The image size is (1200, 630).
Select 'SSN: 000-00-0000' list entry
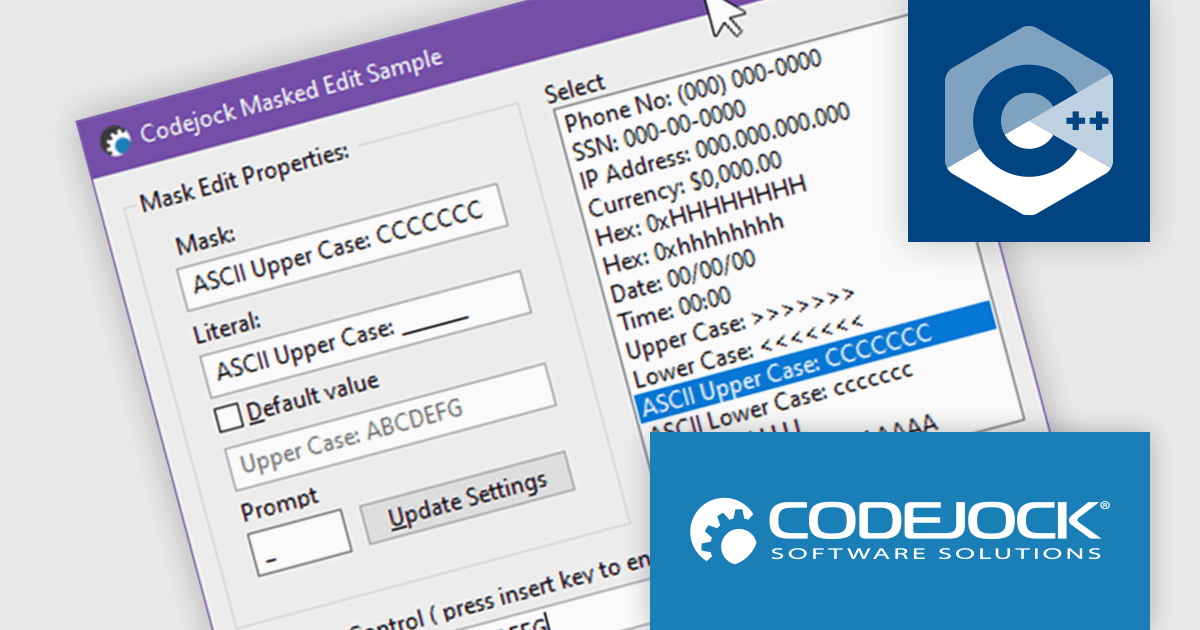click(x=660, y=132)
